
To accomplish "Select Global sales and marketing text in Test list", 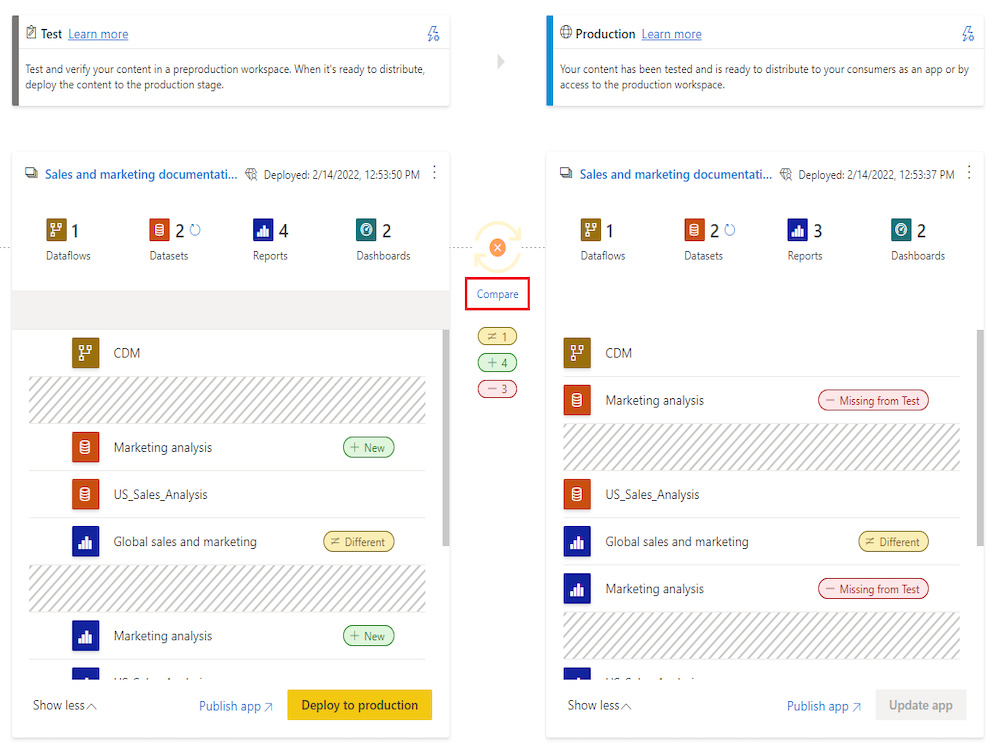I will coord(185,541).
